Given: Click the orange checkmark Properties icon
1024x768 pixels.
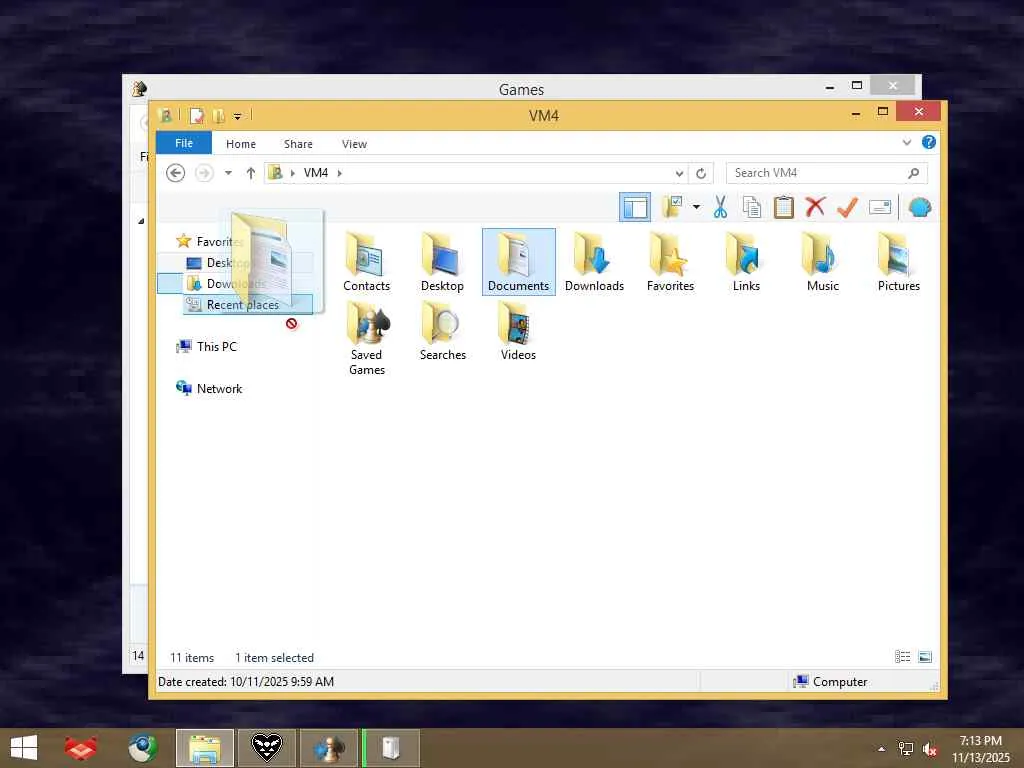Looking at the screenshot, I should pos(847,208).
